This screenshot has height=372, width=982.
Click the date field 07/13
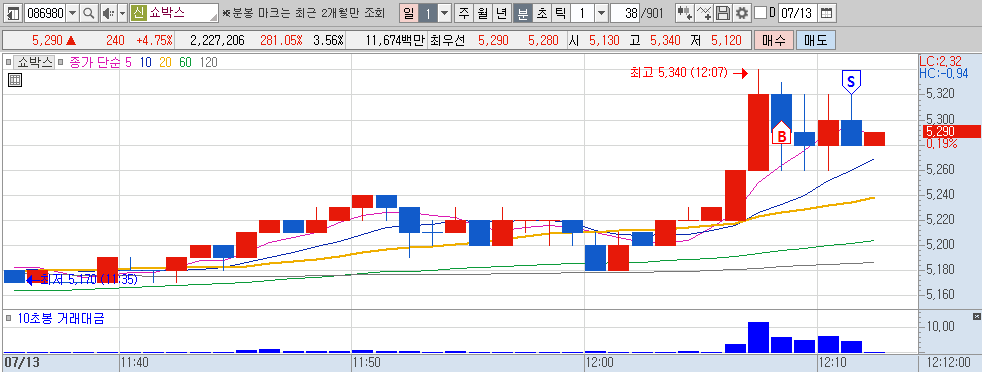click(798, 13)
